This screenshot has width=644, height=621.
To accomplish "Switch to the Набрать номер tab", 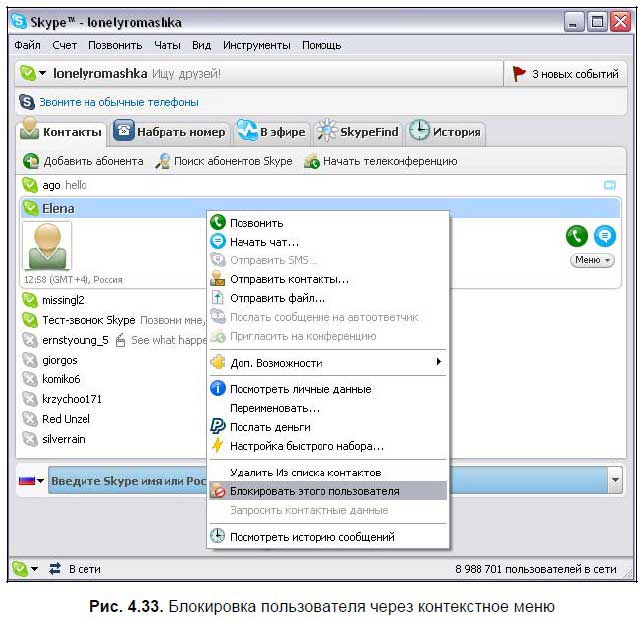I will pos(170,131).
